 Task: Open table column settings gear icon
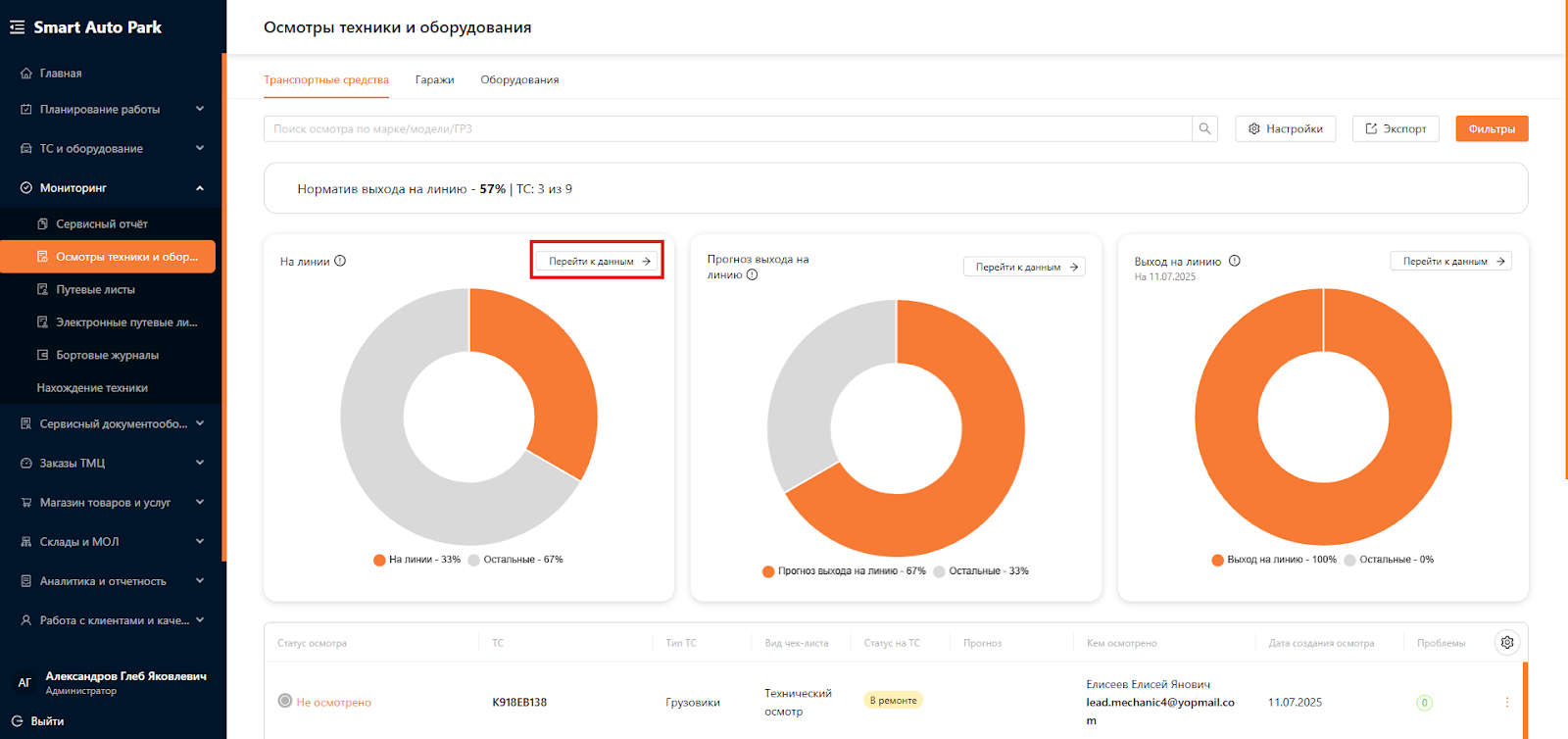coord(1507,642)
